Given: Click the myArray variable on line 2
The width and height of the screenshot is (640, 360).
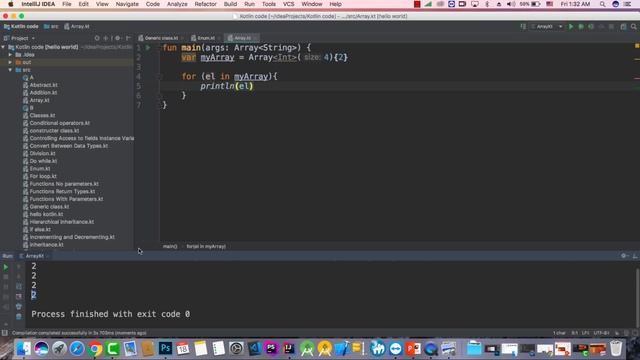Looking at the screenshot, I should click(217, 58).
